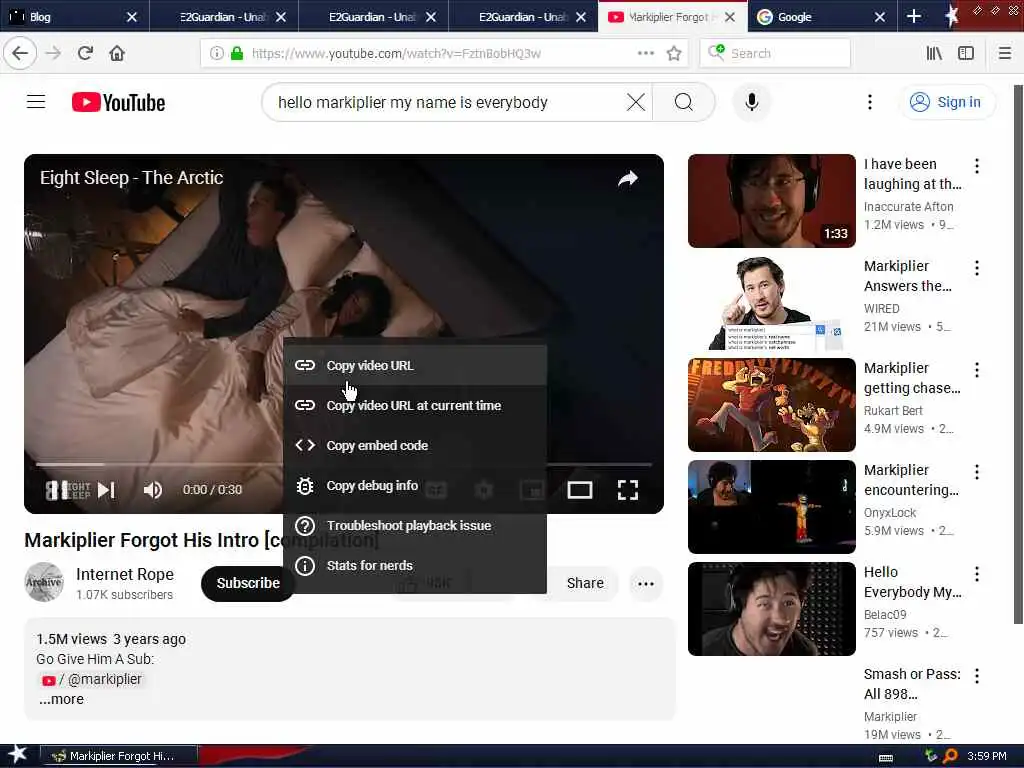Toggle the browser sidebar icon
This screenshot has height=768, width=1024.
966,53
